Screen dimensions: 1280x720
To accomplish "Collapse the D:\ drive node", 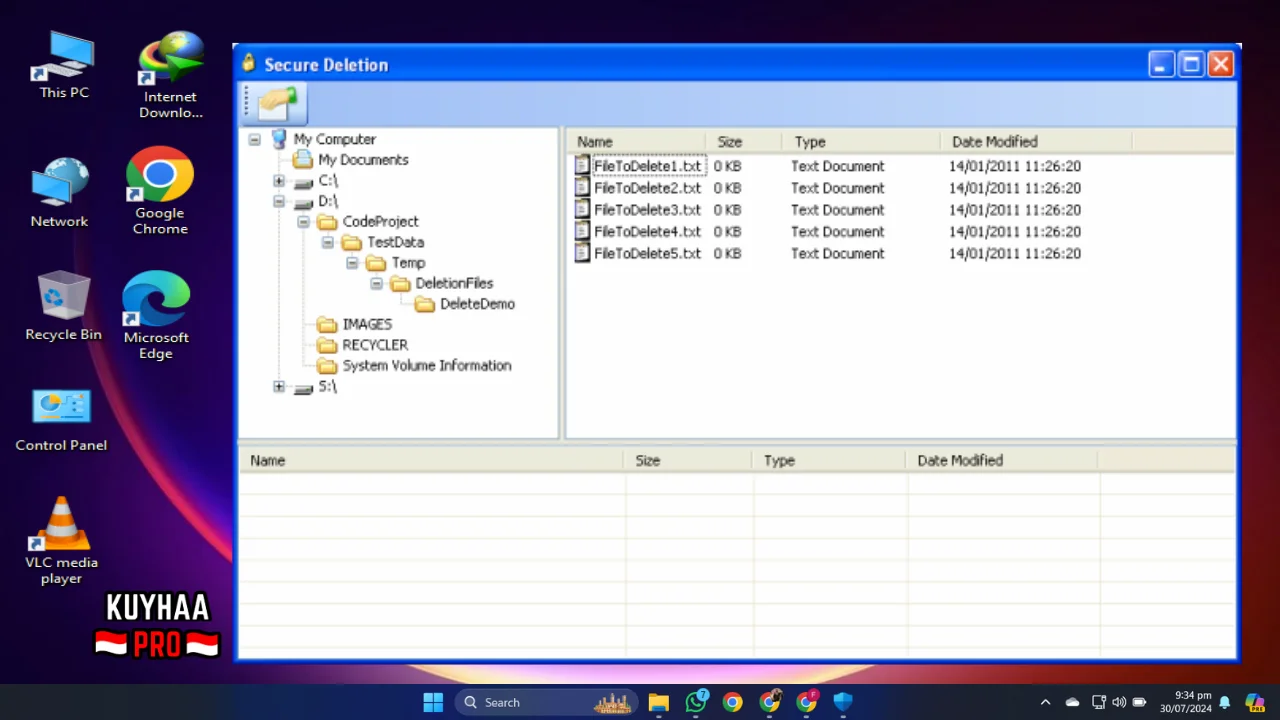I will pyautogui.click(x=279, y=201).
